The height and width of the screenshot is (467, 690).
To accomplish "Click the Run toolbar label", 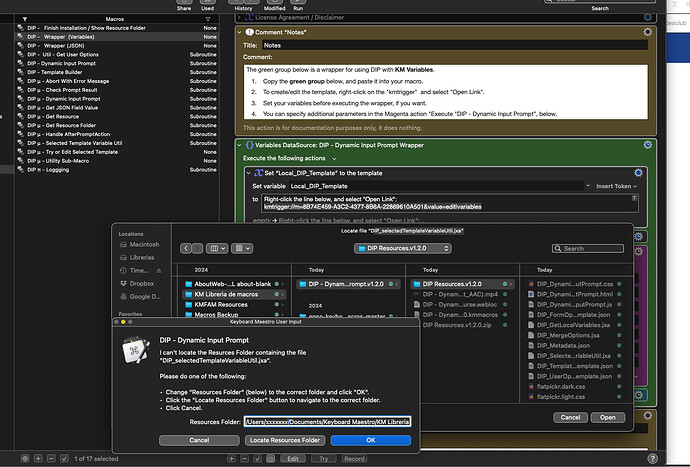I will 298,8.
